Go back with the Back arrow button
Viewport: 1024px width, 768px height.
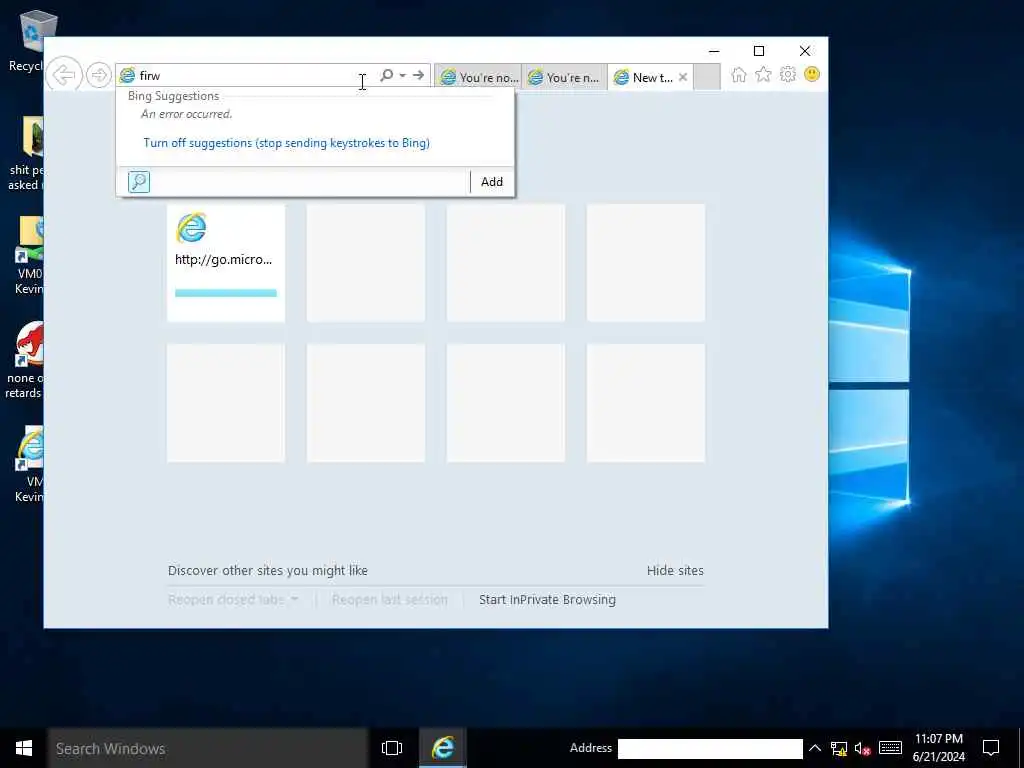pyautogui.click(x=63, y=75)
